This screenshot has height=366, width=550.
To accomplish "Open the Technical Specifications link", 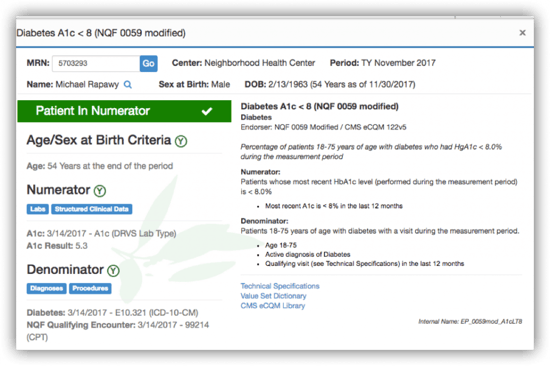I will pyautogui.click(x=280, y=286).
